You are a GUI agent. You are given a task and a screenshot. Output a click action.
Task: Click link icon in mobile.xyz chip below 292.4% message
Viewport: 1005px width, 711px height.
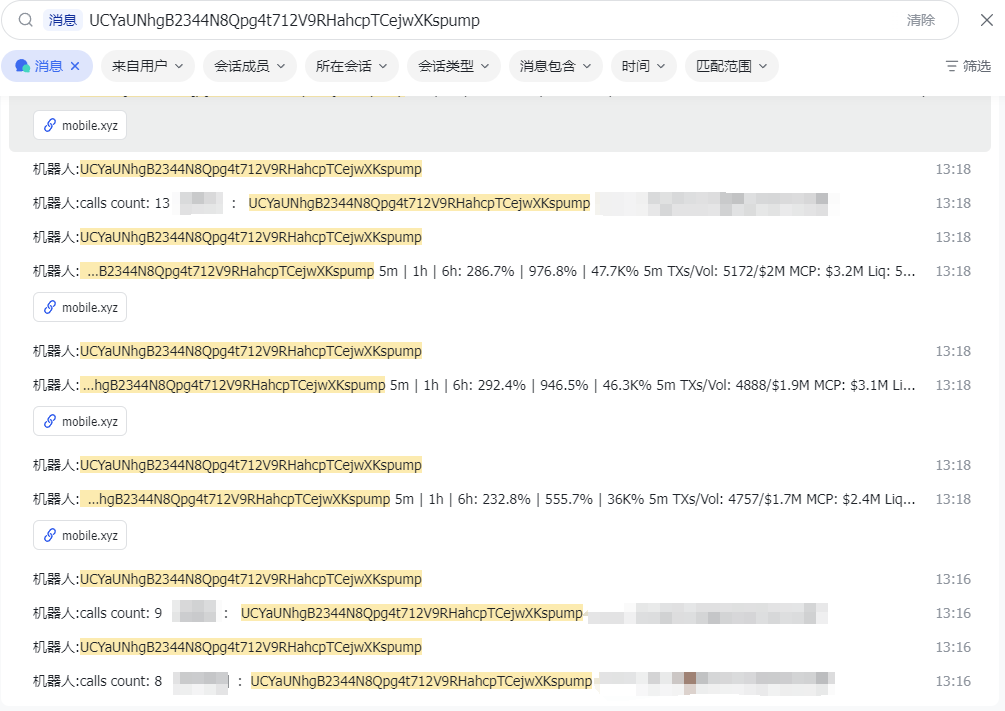[49, 421]
